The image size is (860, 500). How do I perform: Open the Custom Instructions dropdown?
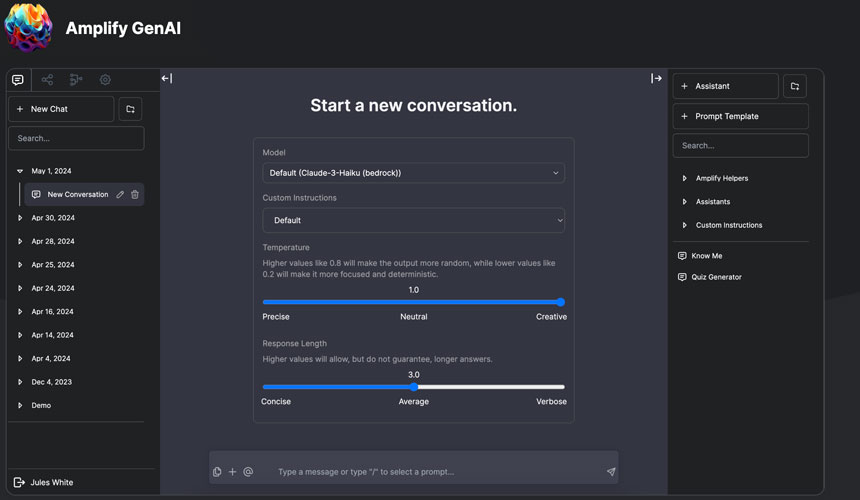(x=414, y=220)
